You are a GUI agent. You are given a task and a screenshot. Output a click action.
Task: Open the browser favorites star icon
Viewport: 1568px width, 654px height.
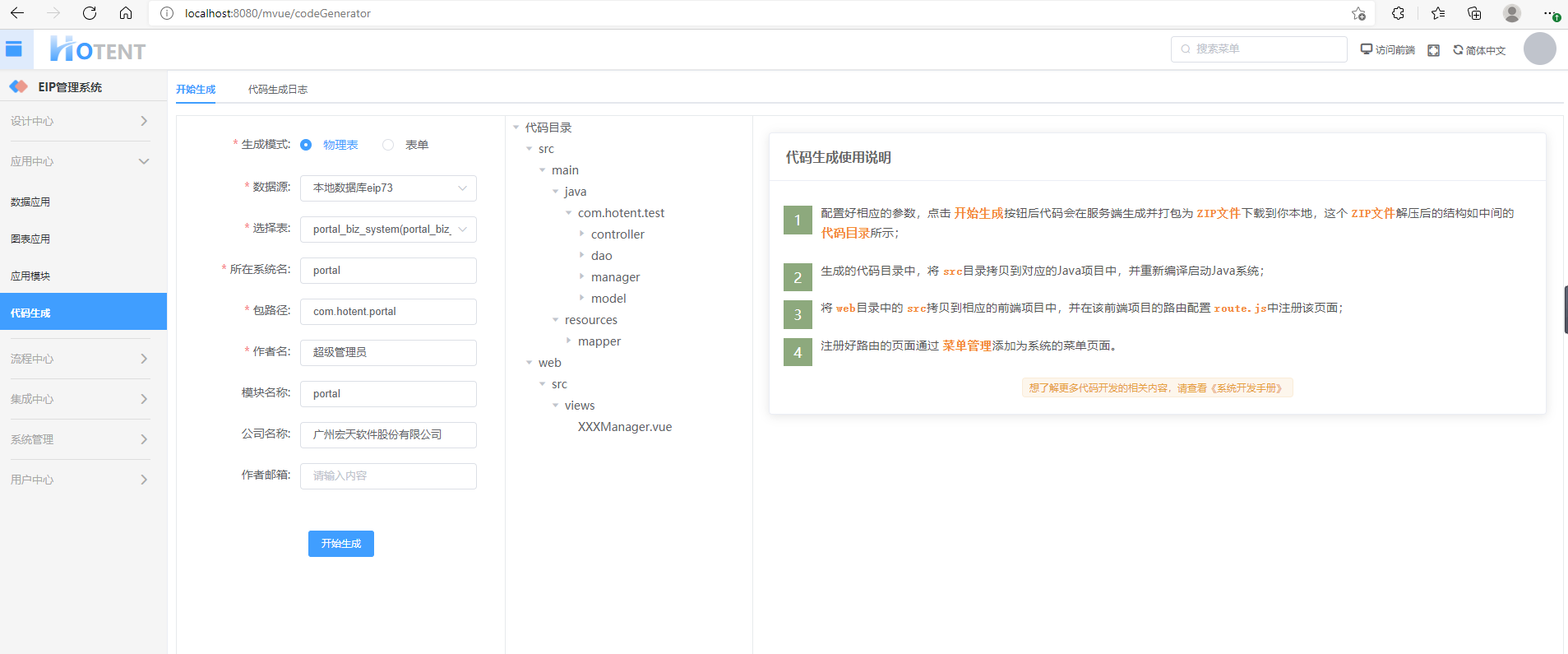(x=1437, y=13)
